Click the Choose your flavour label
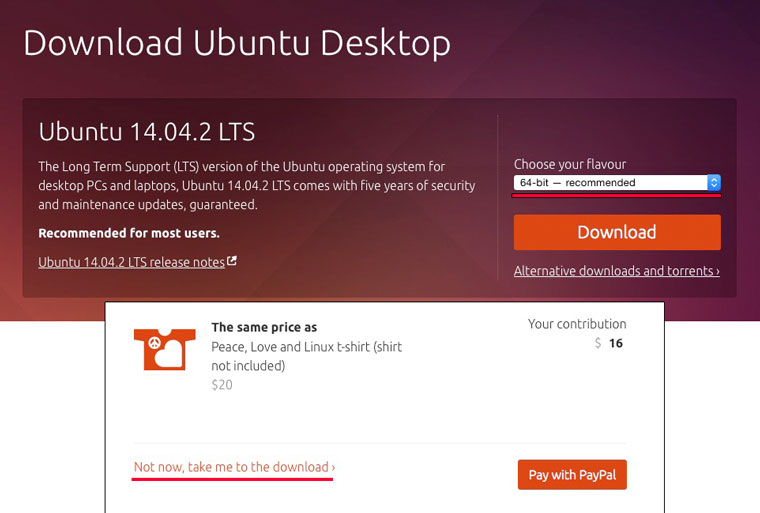 (569, 164)
